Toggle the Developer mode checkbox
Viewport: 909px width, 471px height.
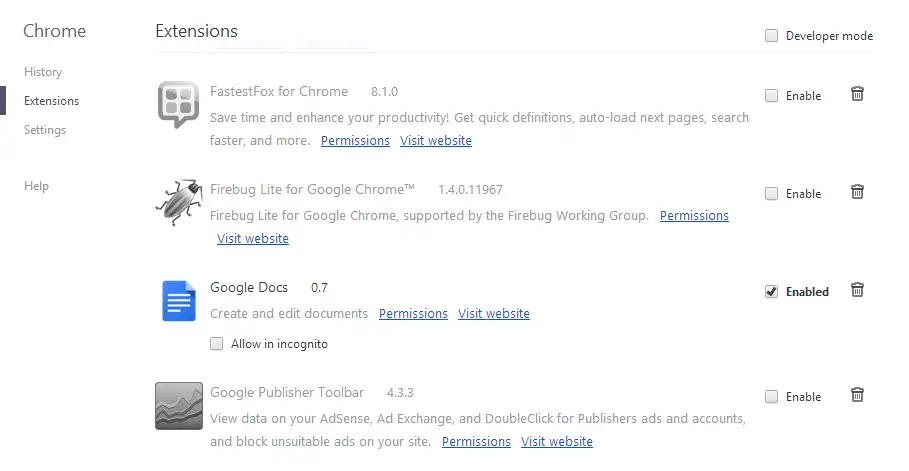point(771,35)
